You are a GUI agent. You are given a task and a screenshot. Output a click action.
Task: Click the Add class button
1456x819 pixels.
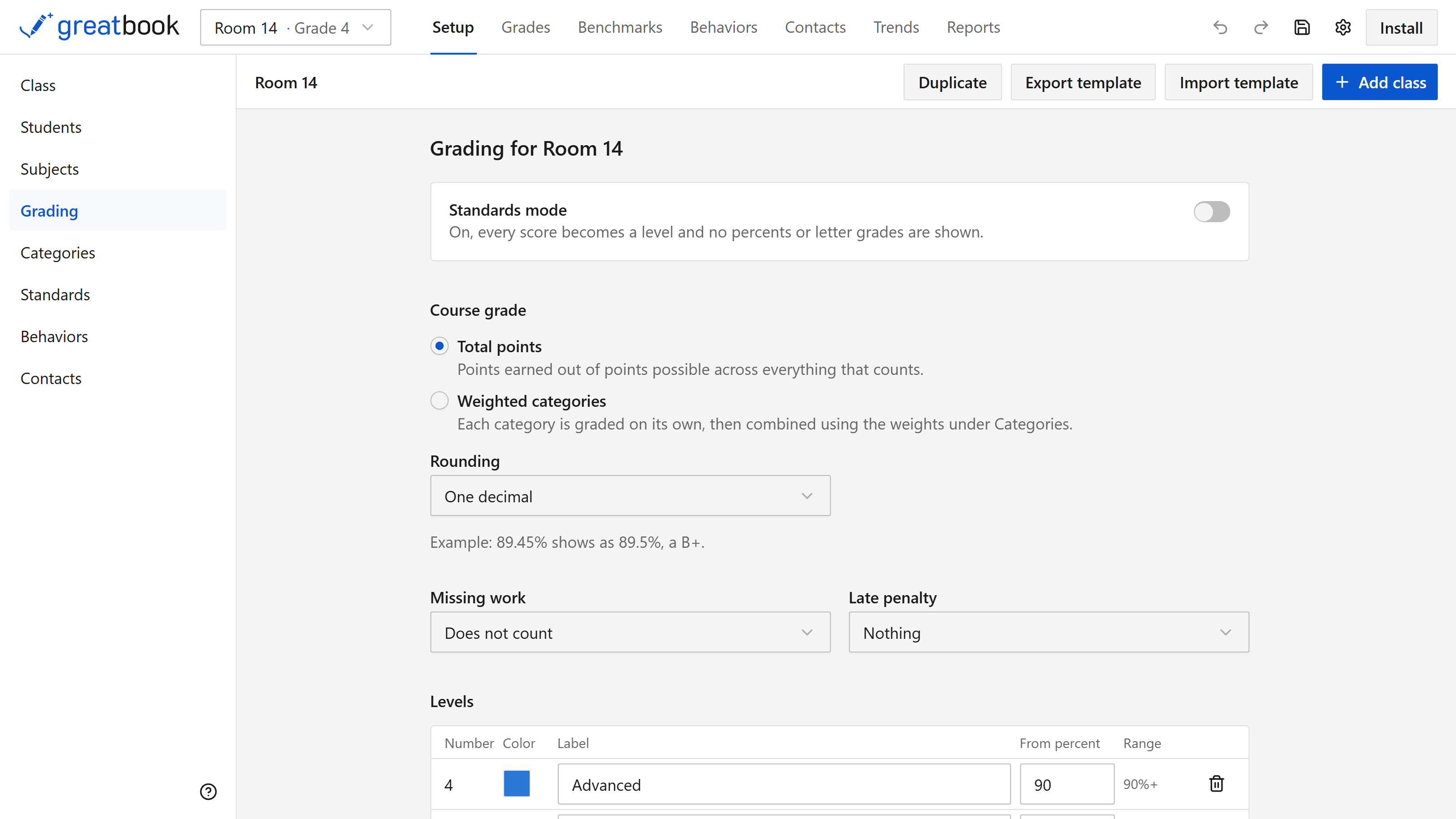(1379, 82)
